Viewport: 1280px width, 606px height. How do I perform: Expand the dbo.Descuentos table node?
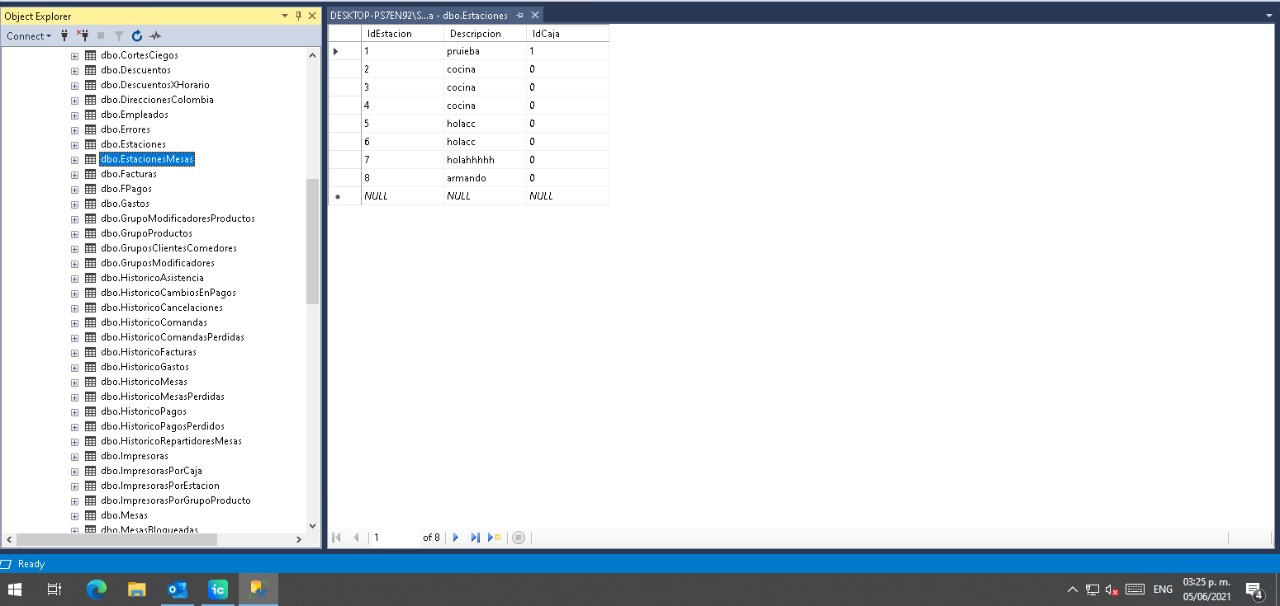(75, 70)
